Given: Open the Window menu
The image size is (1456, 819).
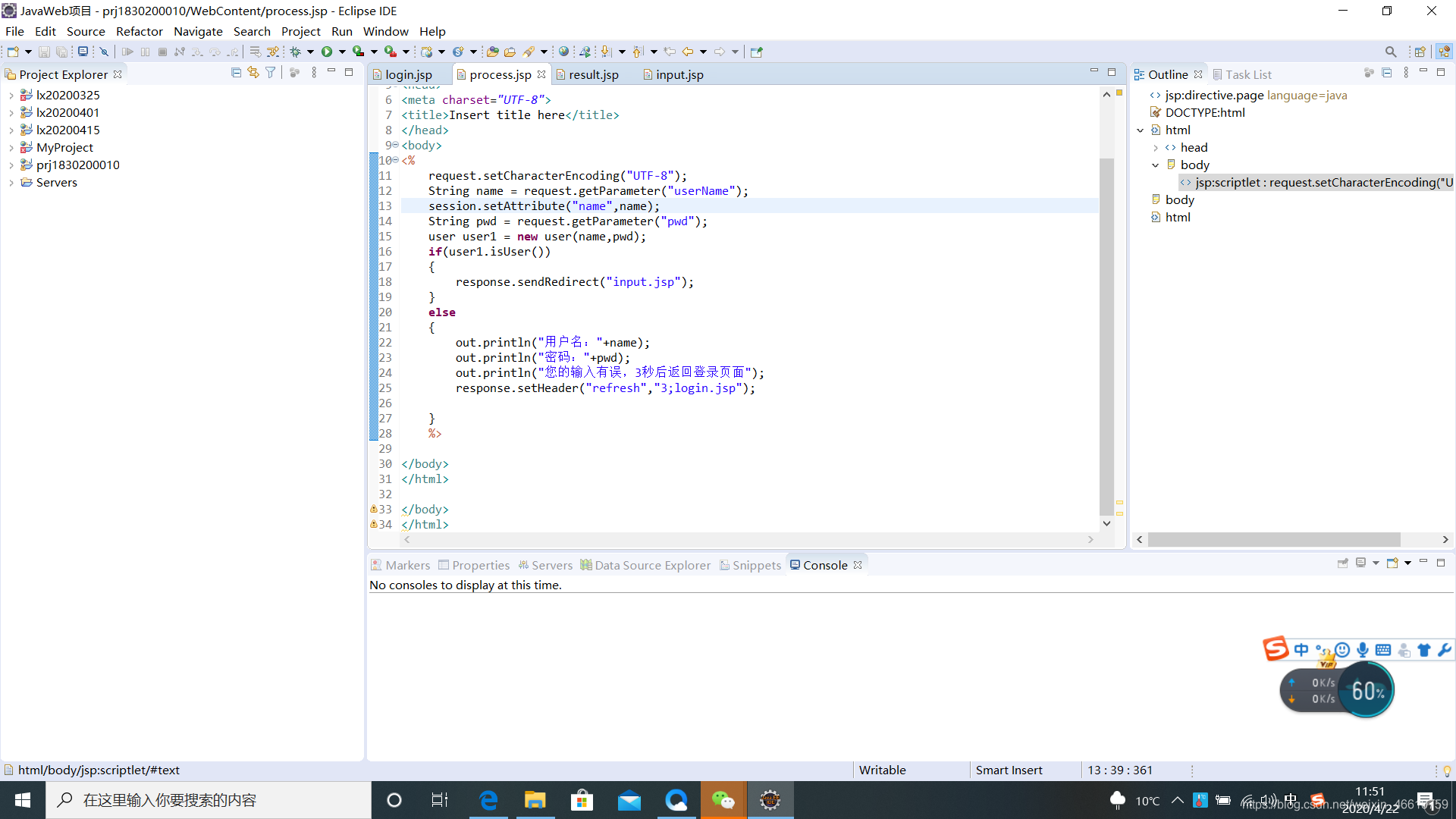Looking at the screenshot, I should (x=385, y=31).
